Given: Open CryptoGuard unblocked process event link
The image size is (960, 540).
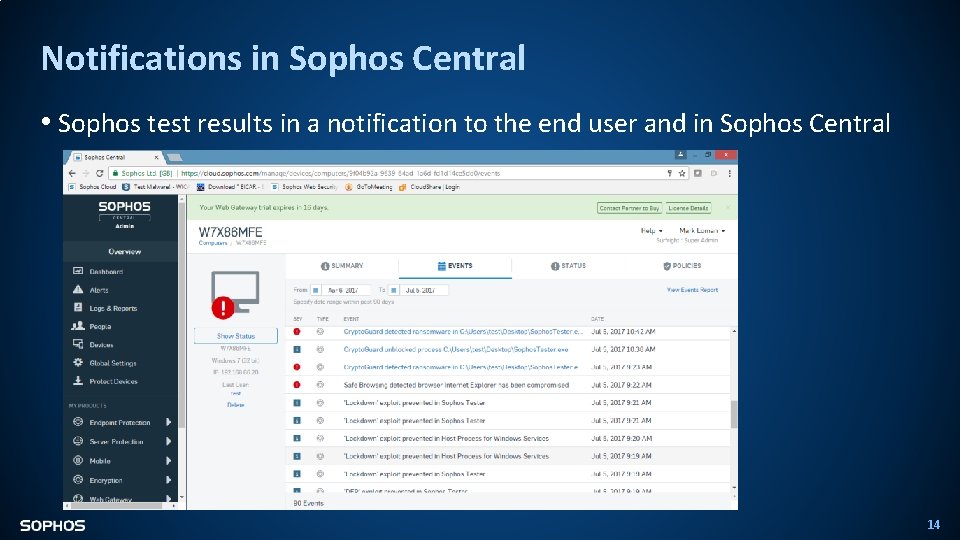Looking at the screenshot, I should (456, 349).
